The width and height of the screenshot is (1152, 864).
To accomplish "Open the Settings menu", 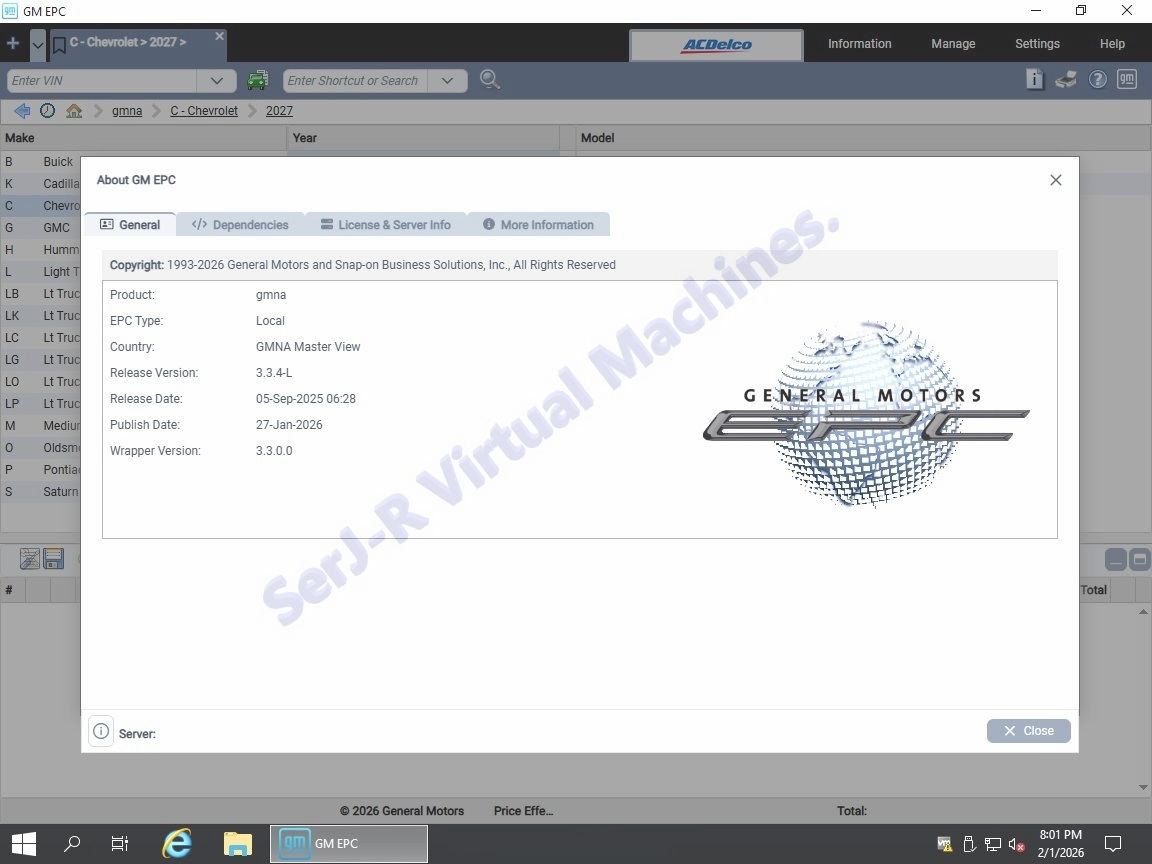I will click(1037, 44).
